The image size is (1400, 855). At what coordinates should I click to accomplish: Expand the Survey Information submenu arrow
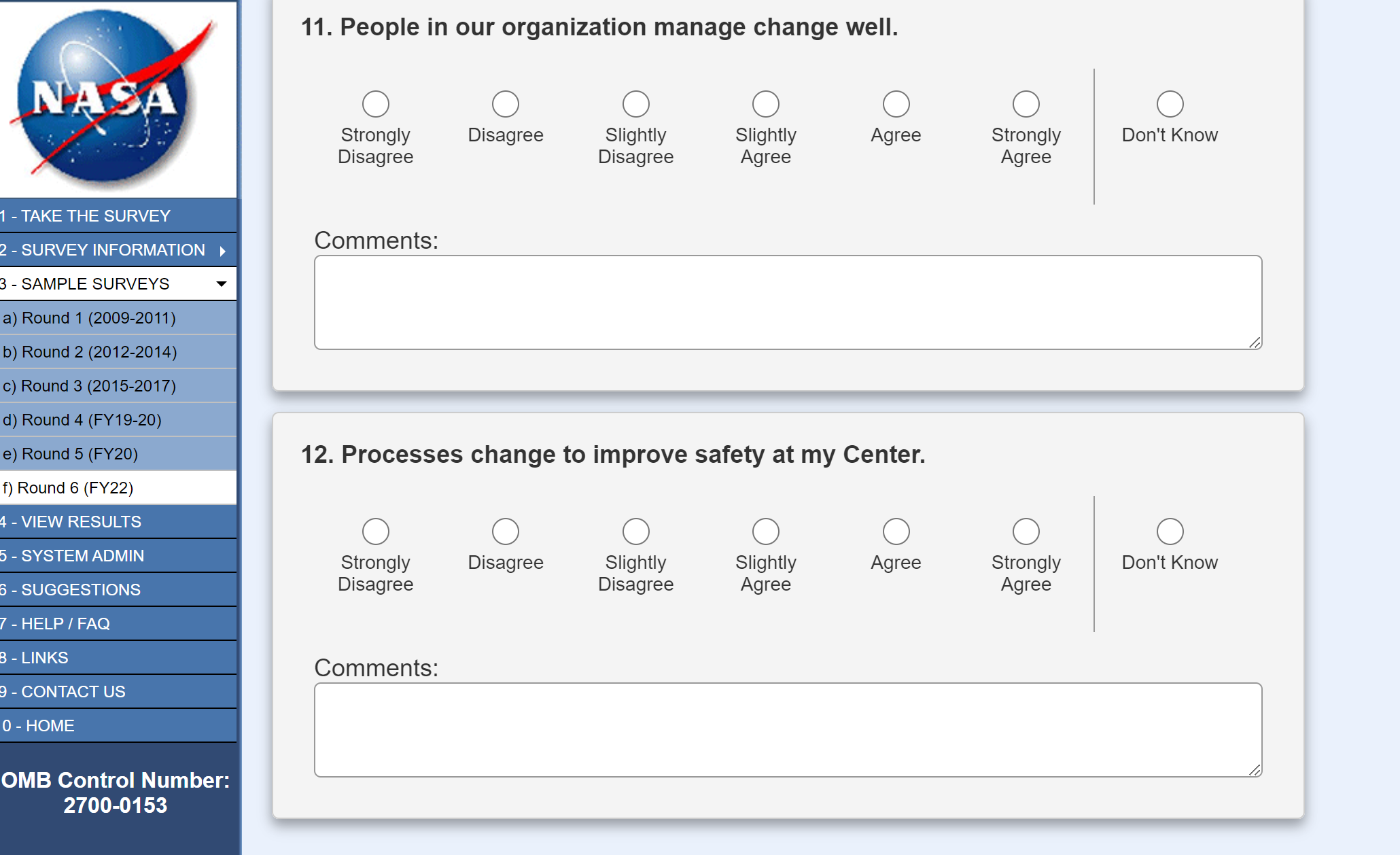(222, 251)
